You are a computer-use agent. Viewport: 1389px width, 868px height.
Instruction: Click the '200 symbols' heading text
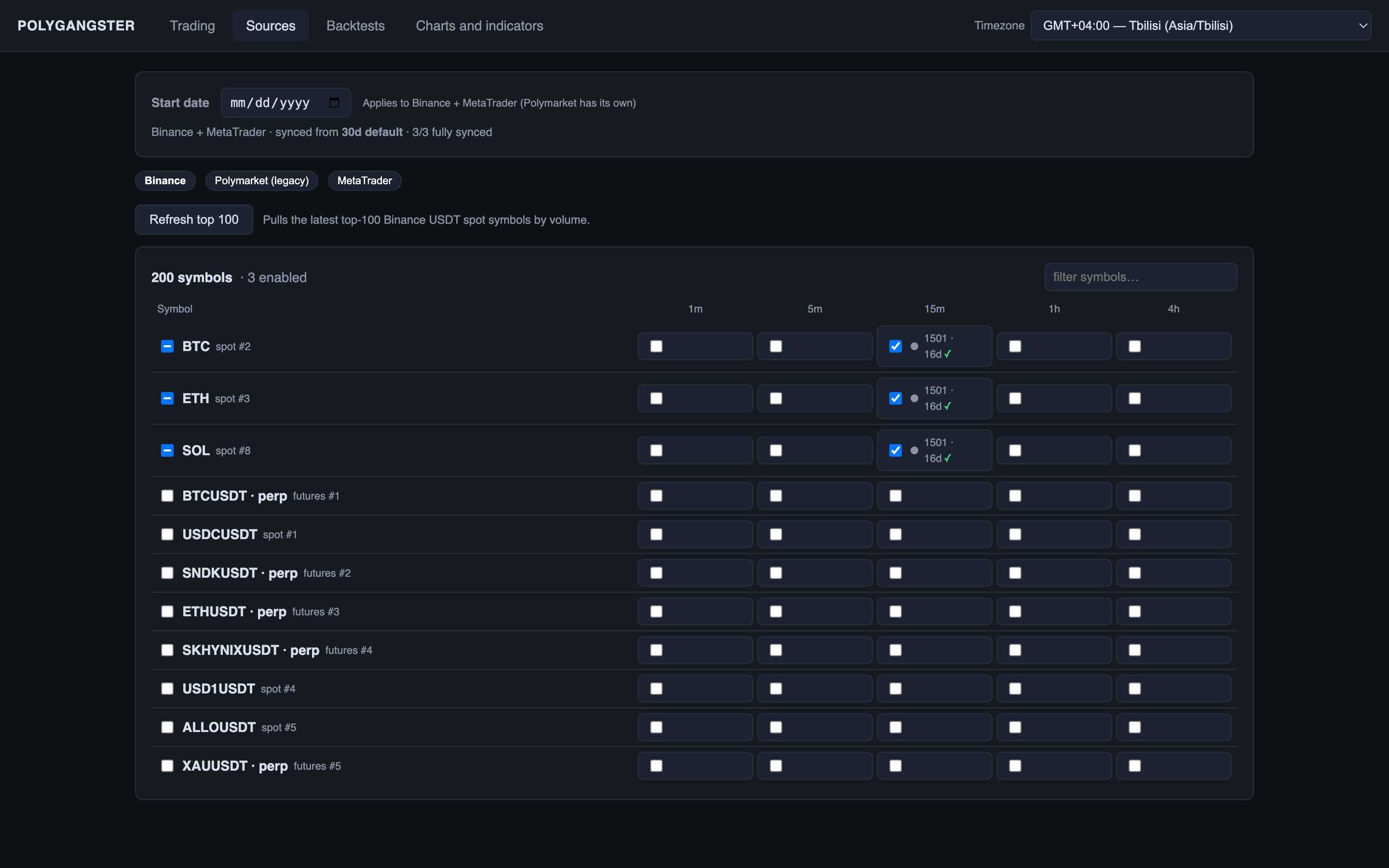[x=191, y=277]
